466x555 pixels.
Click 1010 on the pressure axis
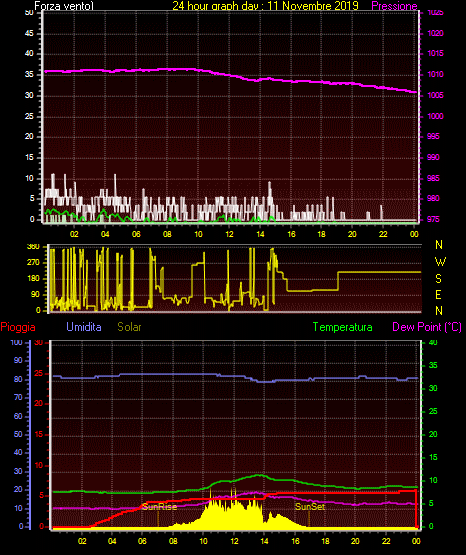435,74
